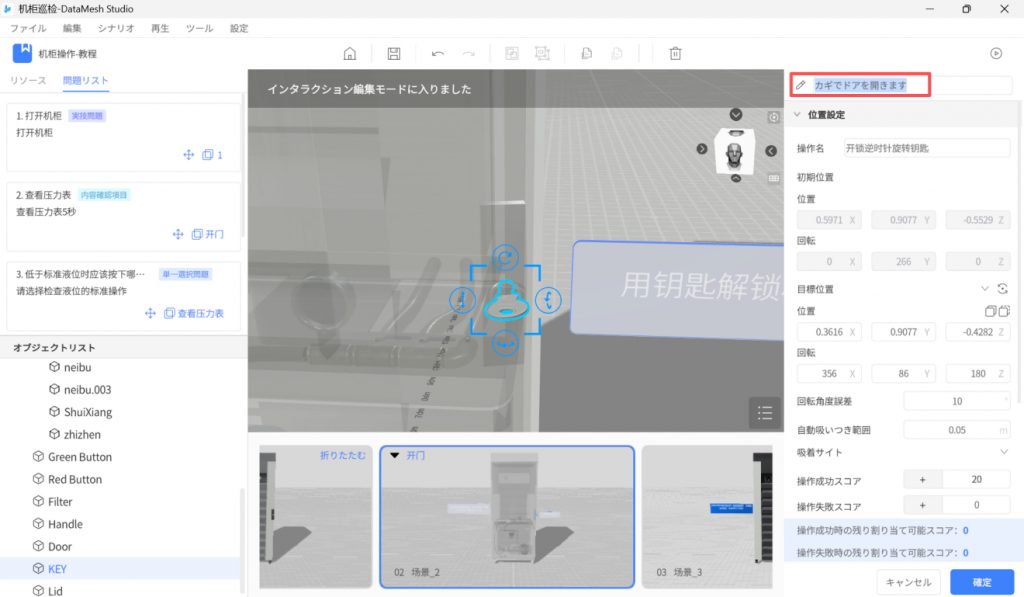Collapse the scene strip via 折りたたむ

pyautogui.click(x=343, y=456)
